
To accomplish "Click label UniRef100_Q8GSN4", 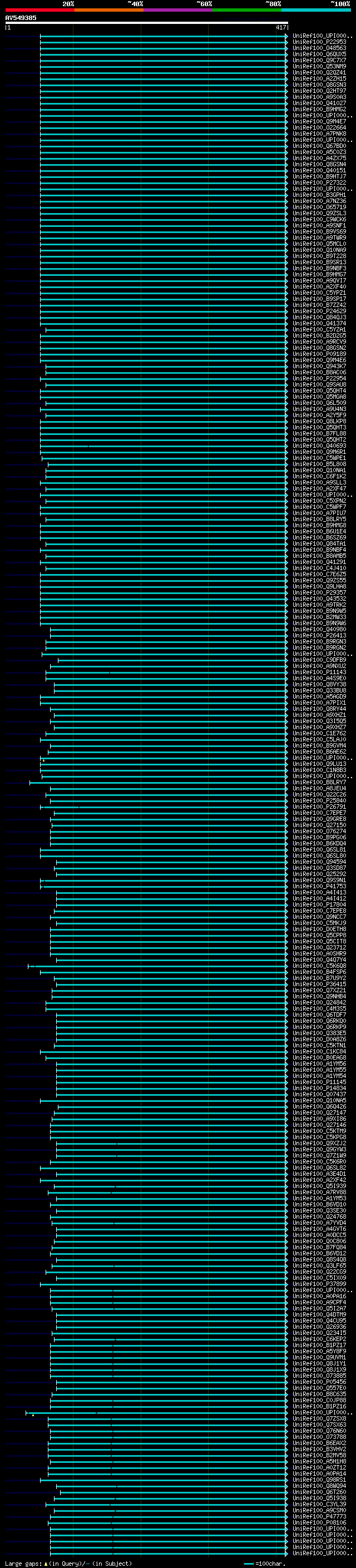I will click(x=319, y=164).
